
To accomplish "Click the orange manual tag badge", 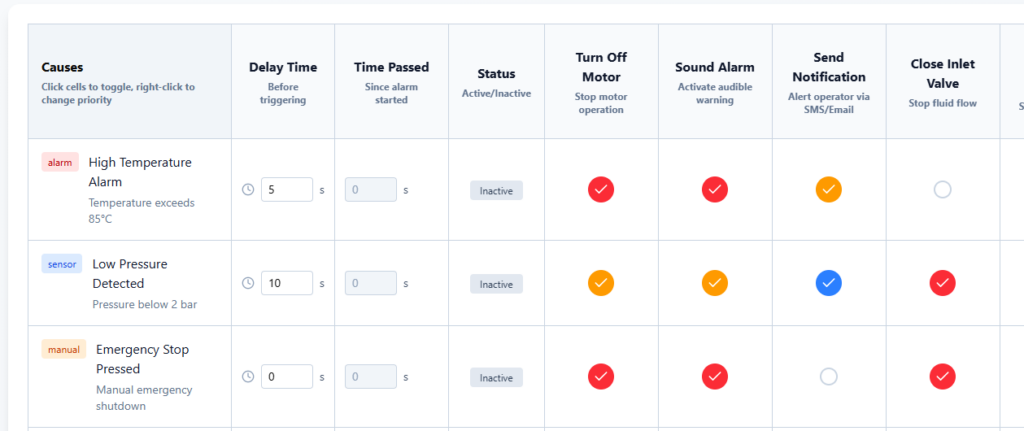I will pyautogui.click(x=64, y=349).
